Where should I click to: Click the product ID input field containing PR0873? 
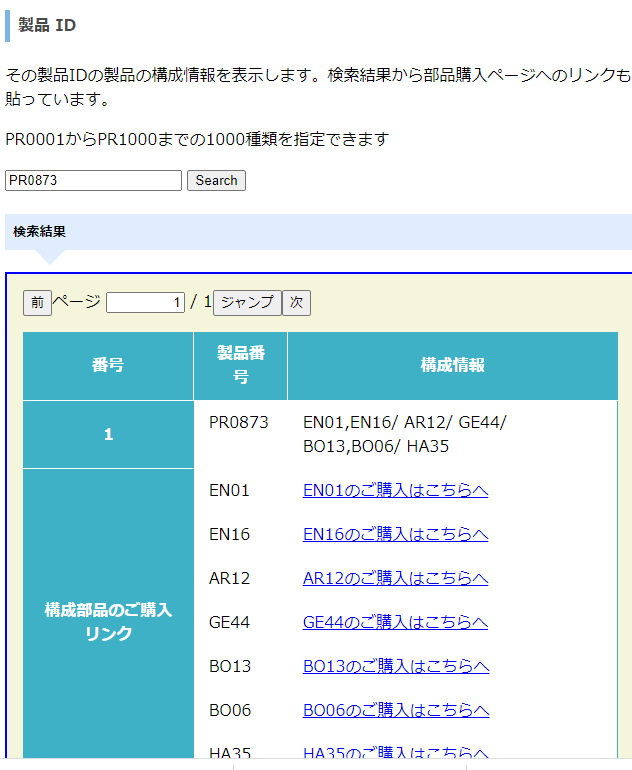[93, 180]
